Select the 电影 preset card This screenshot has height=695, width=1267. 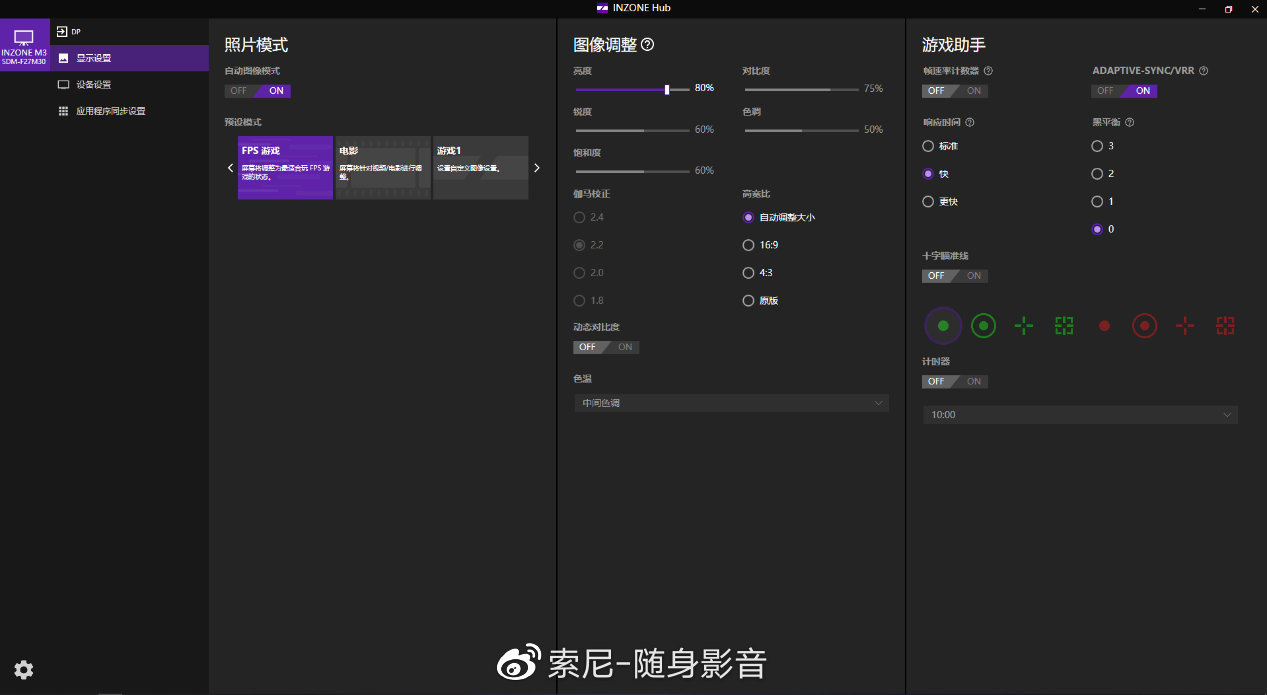coord(383,168)
